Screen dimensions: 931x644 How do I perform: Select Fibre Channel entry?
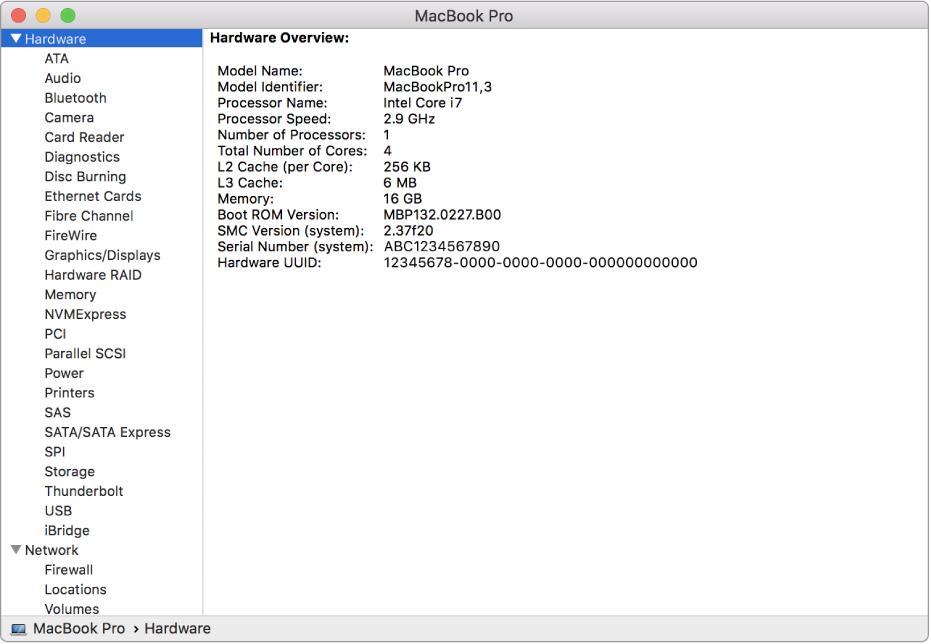88,216
